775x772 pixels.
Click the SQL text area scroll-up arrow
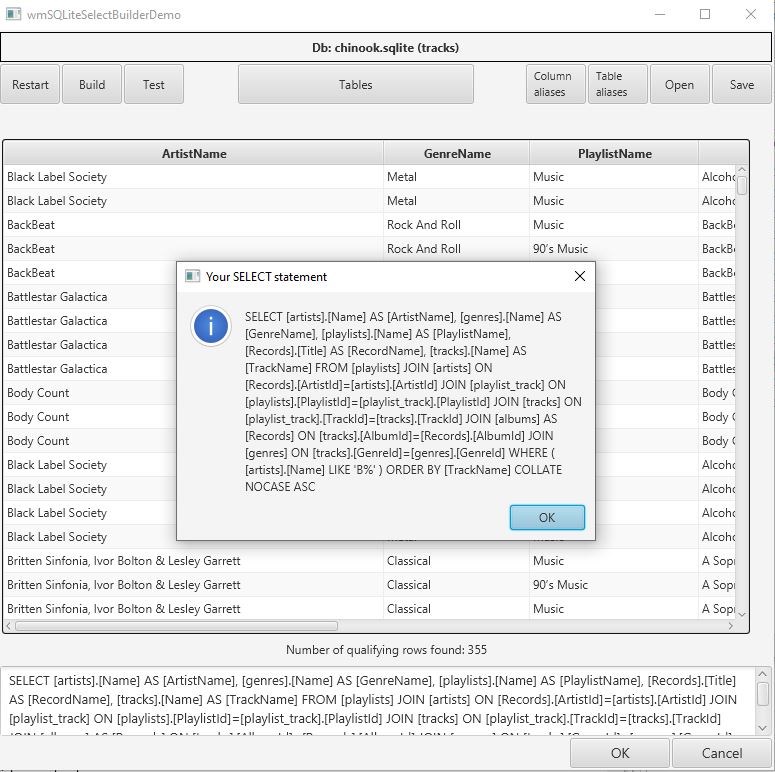762,674
